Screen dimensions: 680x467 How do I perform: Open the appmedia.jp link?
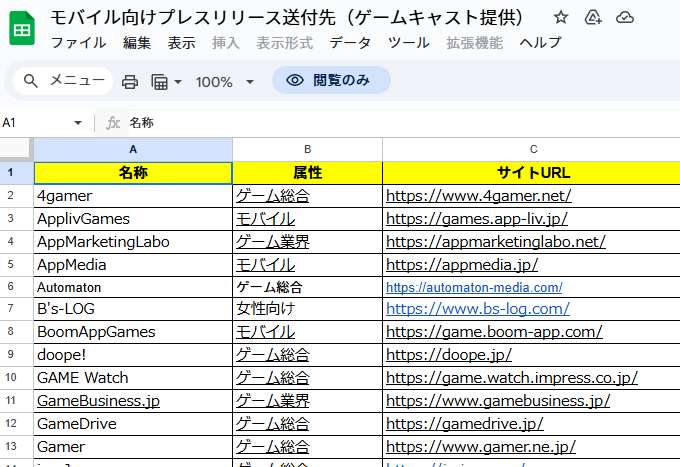point(462,265)
